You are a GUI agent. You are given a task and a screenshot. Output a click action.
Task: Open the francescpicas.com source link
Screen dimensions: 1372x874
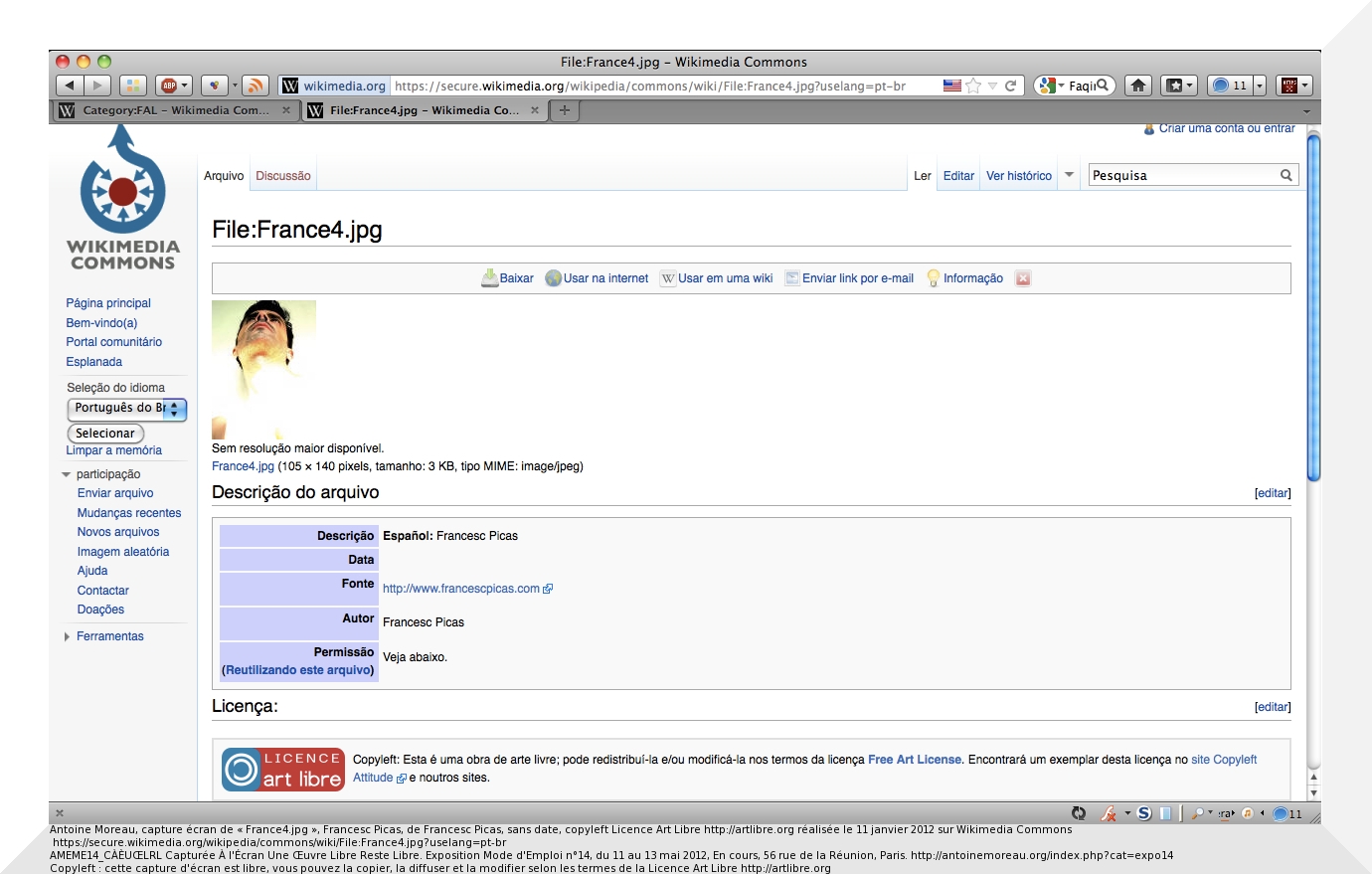coord(461,589)
